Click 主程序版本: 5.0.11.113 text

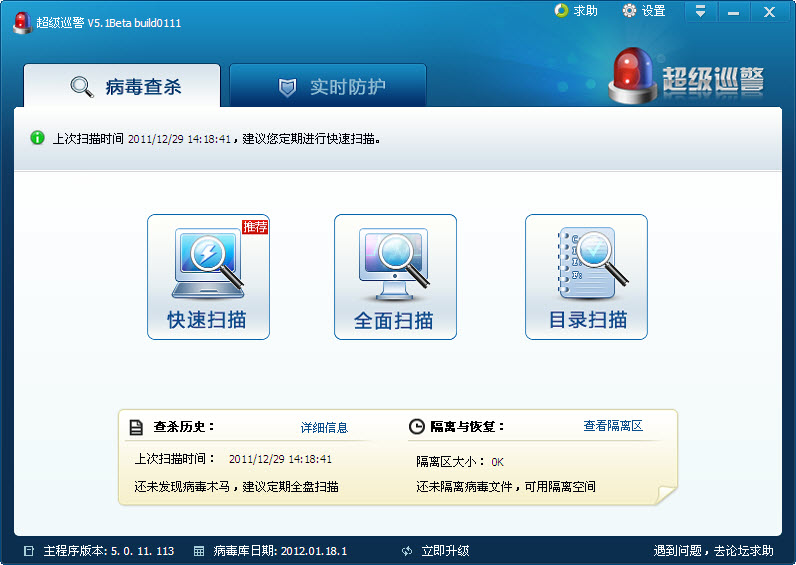(109, 551)
